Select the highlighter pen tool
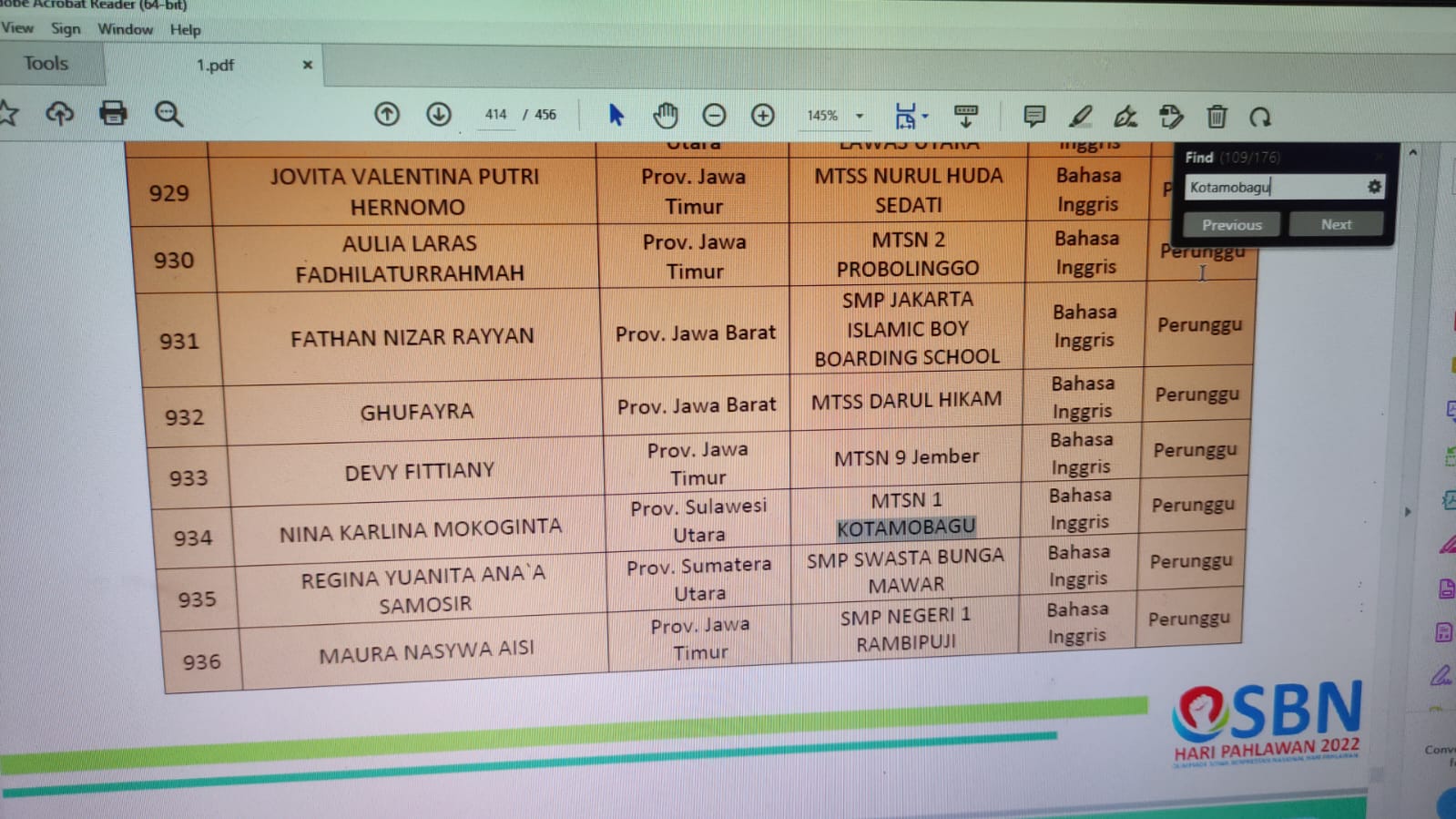 [1080, 117]
